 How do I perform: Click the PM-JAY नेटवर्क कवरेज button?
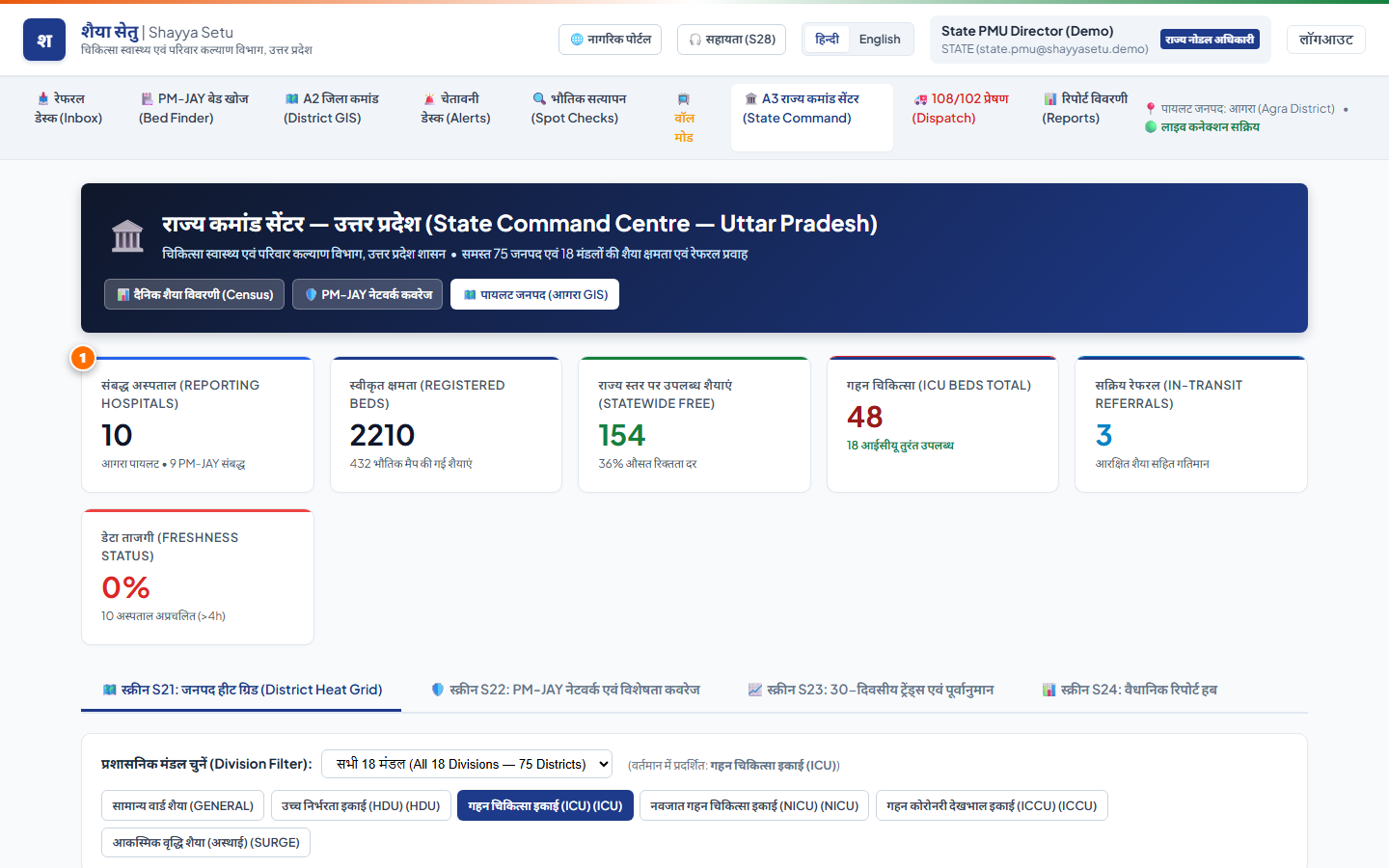click(368, 294)
